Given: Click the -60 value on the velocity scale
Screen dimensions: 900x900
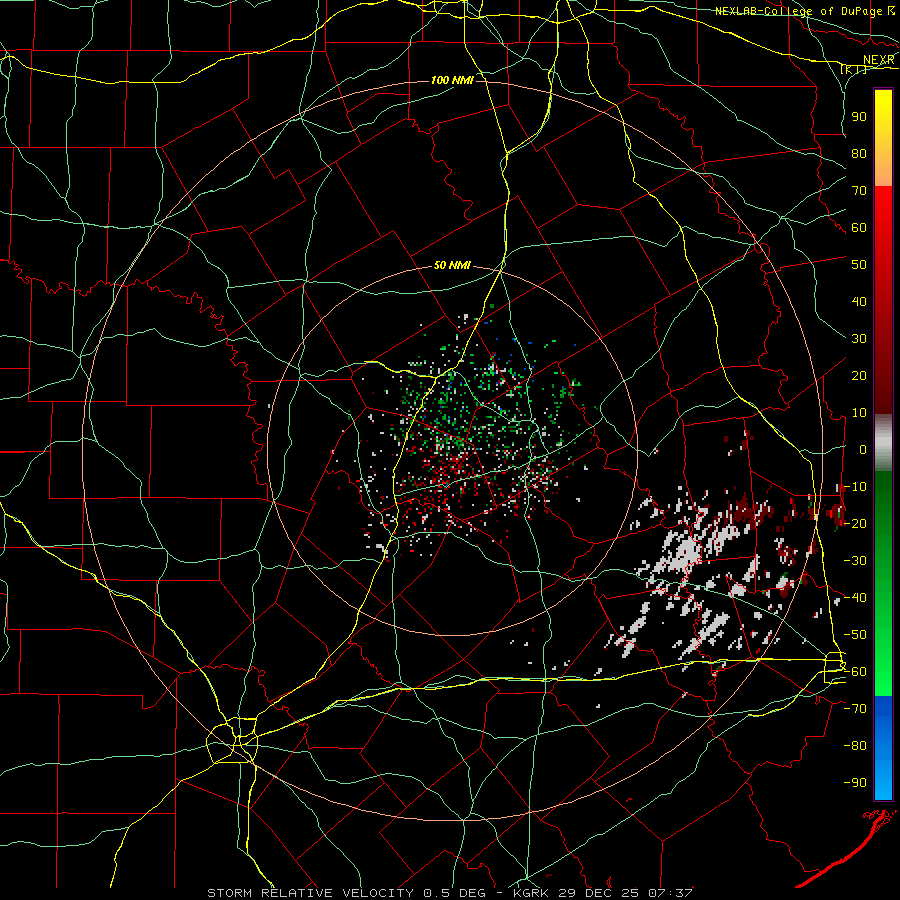Looking at the screenshot, I should (855, 672).
